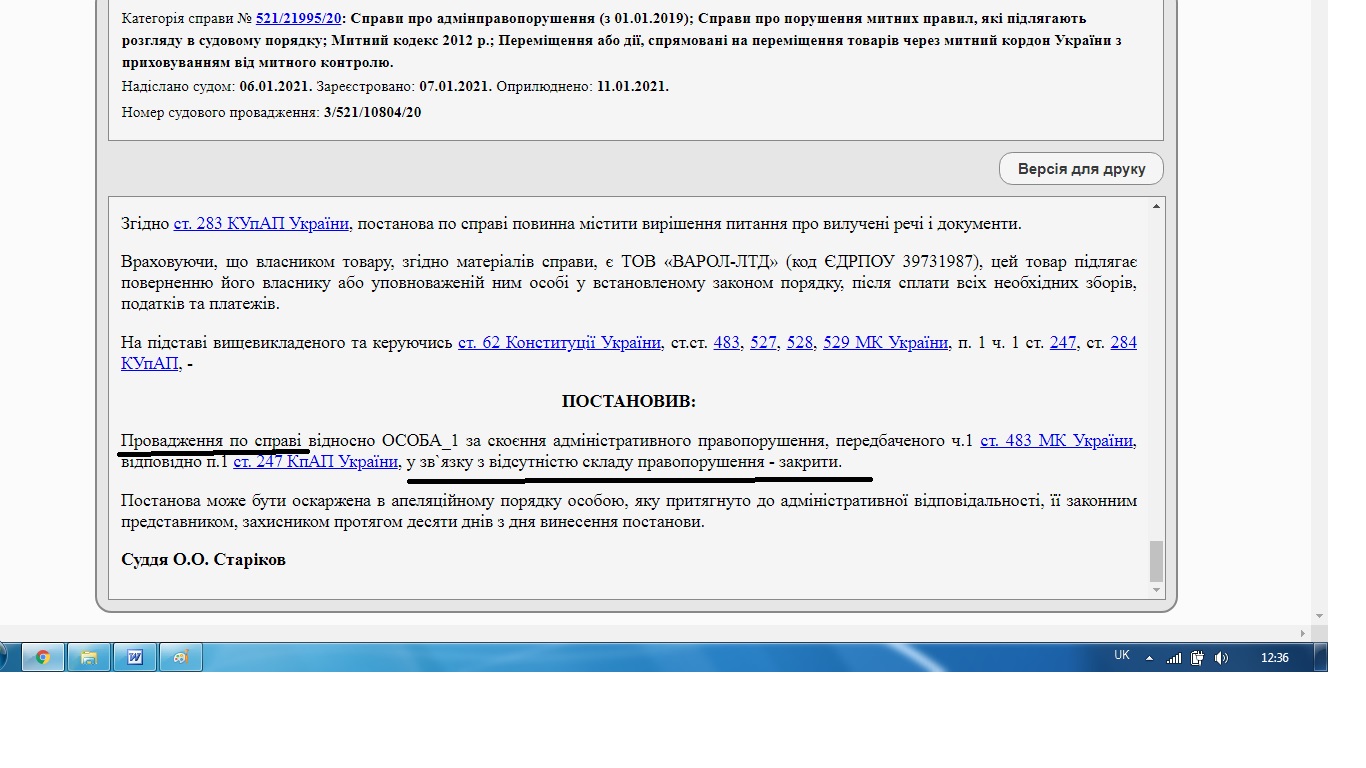
Task: Open the 'ст. 247 КпАП України' link
Action: (x=315, y=462)
